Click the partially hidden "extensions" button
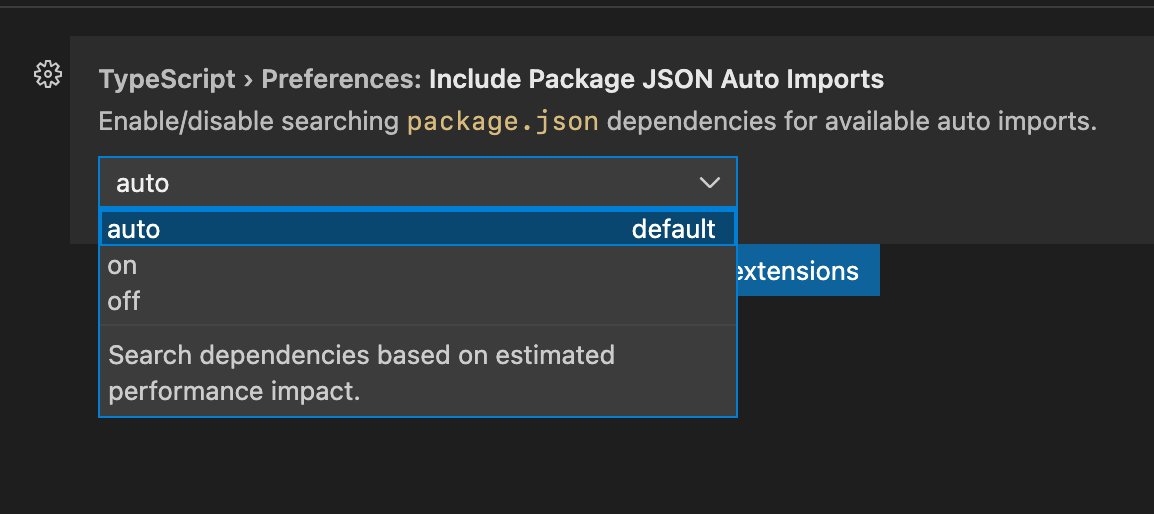Image resolution: width=1154 pixels, height=514 pixels. [808, 270]
